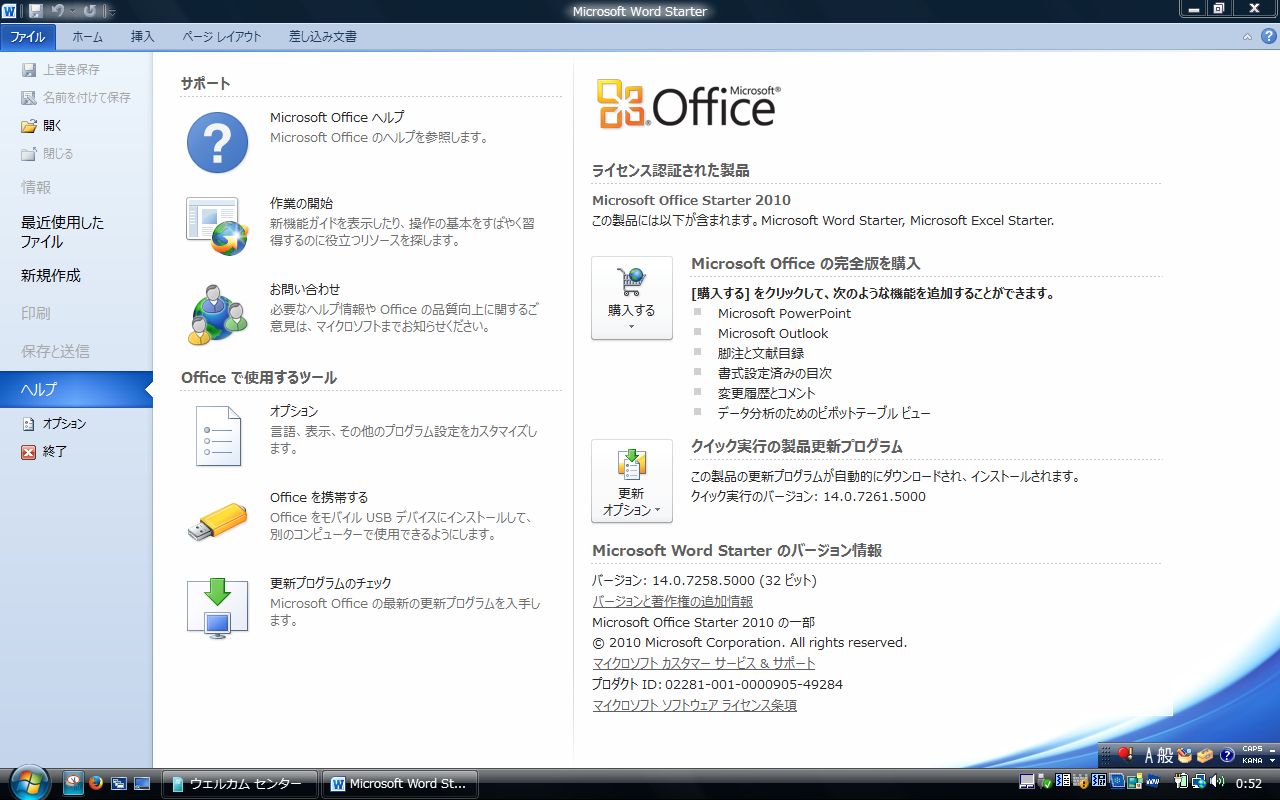Open the 差し込み文書 tab
1280x800 pixels.
pyautogui.click(x=323, y=37)
